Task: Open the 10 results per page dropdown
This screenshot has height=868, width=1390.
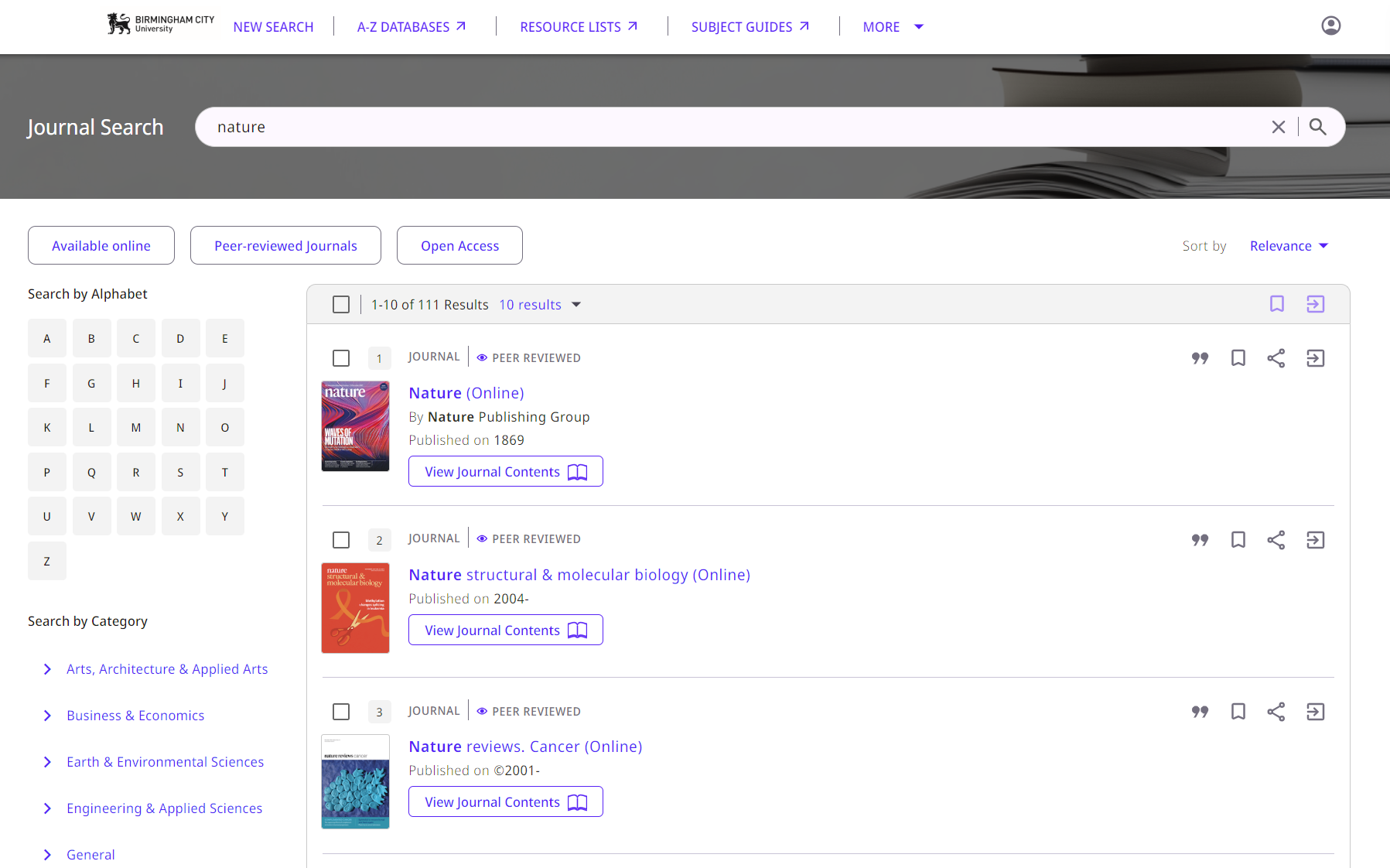Action: pyautogui.click(x=539, y=305)
